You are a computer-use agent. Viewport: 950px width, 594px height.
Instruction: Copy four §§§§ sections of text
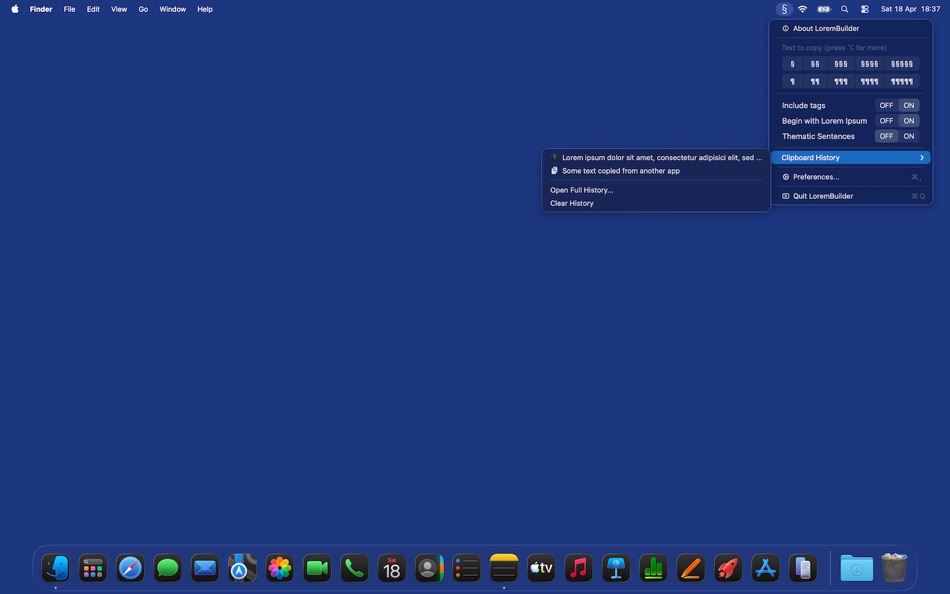click(x=869, y=64)
